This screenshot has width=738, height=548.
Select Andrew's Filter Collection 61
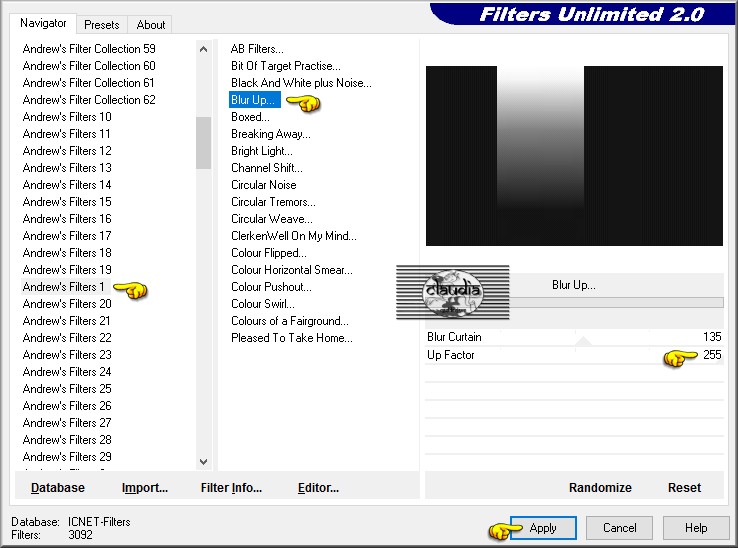pos(88,83)
